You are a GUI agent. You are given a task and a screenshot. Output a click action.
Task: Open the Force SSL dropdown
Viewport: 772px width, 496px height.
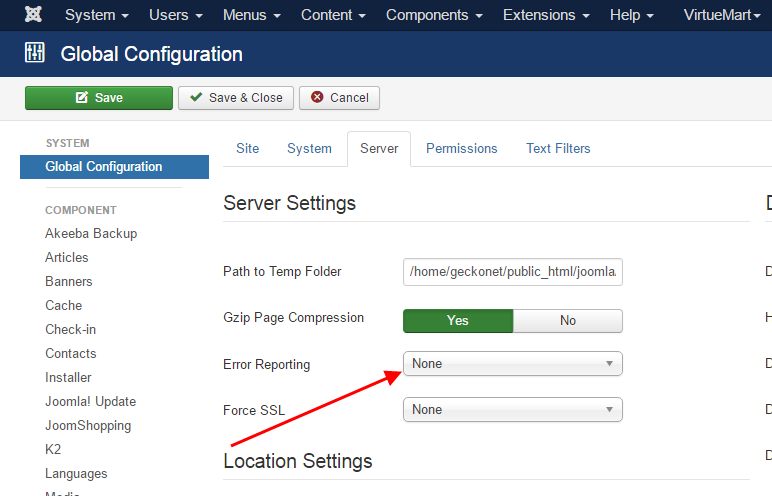(x=512, y=410)
